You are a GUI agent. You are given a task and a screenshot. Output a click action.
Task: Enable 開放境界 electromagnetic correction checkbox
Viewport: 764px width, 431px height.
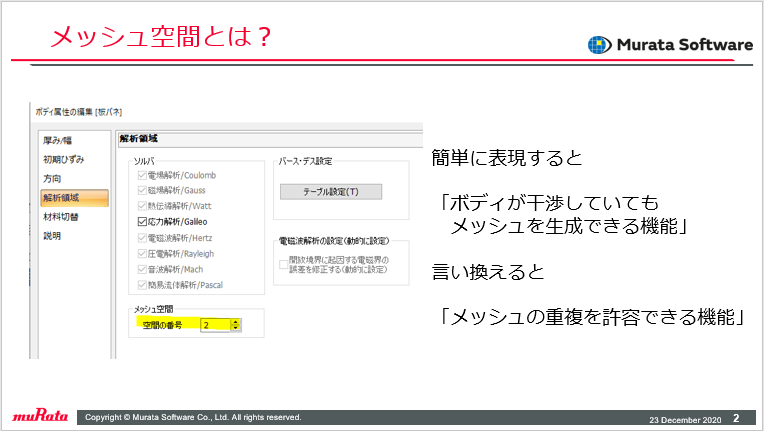[x=283, y=264]
